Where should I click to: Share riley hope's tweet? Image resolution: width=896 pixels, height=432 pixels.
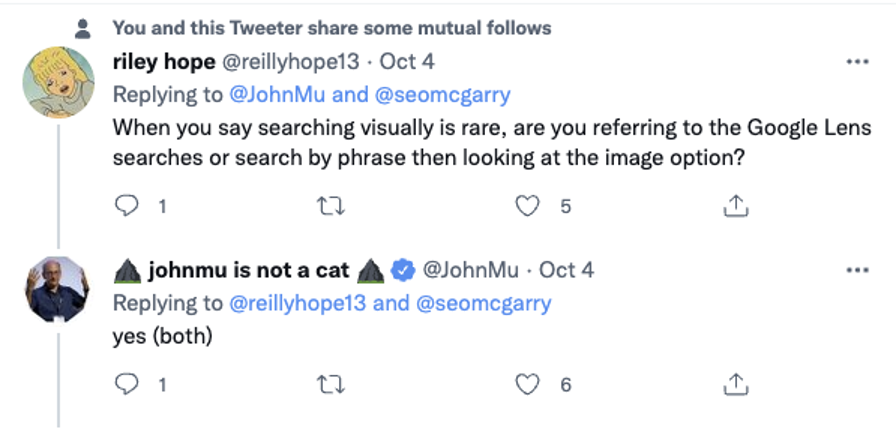click(x=735, y=206)
